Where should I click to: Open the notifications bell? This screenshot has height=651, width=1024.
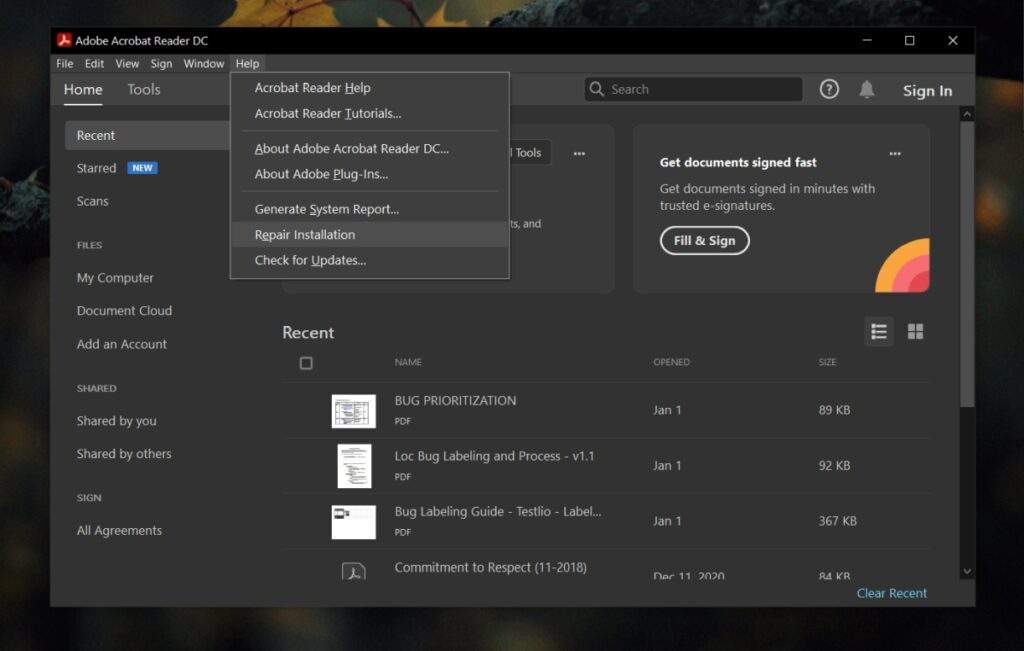pyautogui.click(x=866, y=89)
